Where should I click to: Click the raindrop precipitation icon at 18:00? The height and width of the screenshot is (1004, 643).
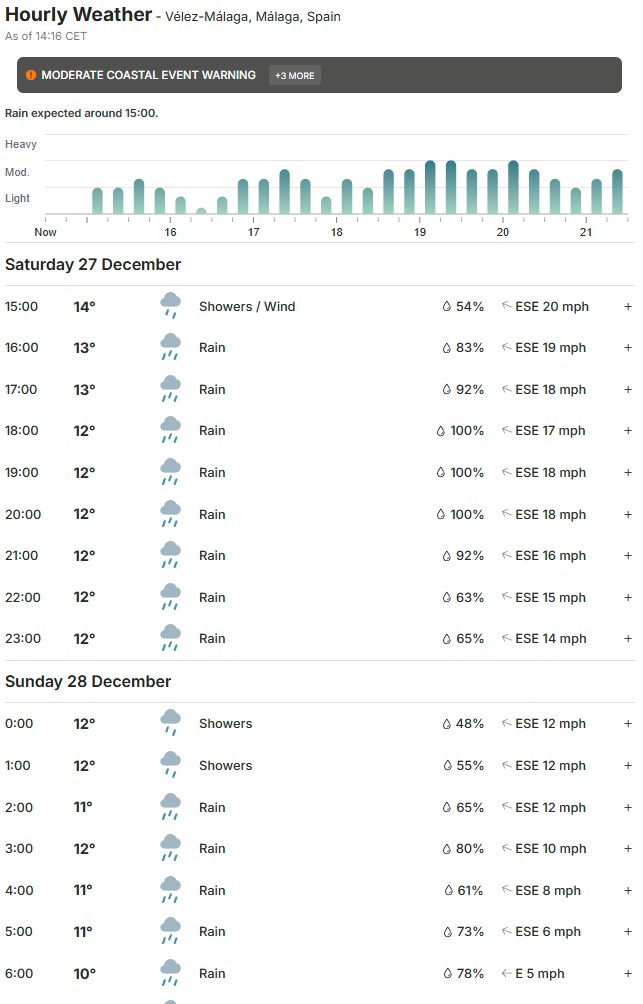pos(440,431)
